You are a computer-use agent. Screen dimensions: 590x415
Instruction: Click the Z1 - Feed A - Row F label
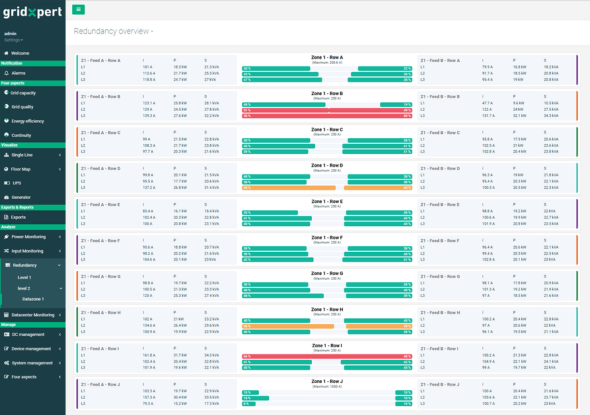click(x=100, y=241)
